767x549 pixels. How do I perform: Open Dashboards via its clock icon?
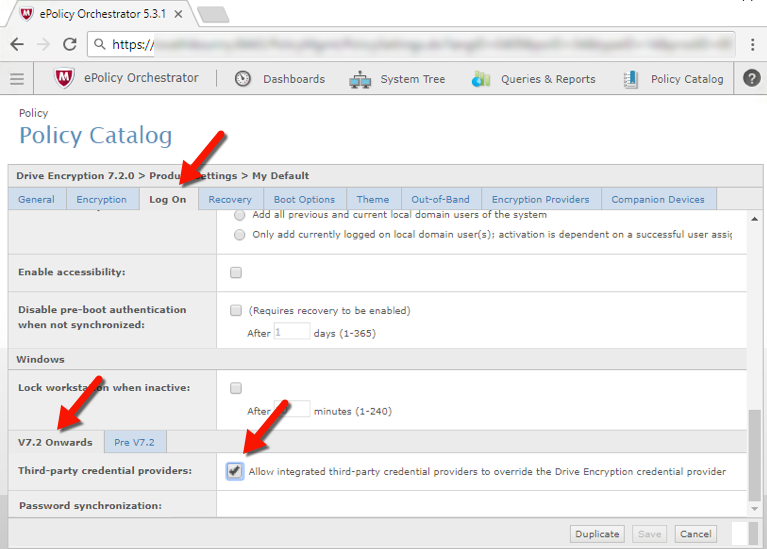click(243, 78)
